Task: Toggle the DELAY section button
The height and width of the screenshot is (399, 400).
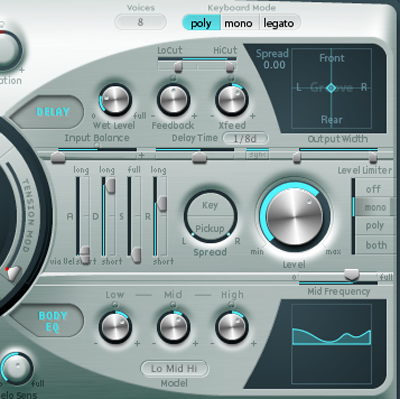Action: coord(47,112)
